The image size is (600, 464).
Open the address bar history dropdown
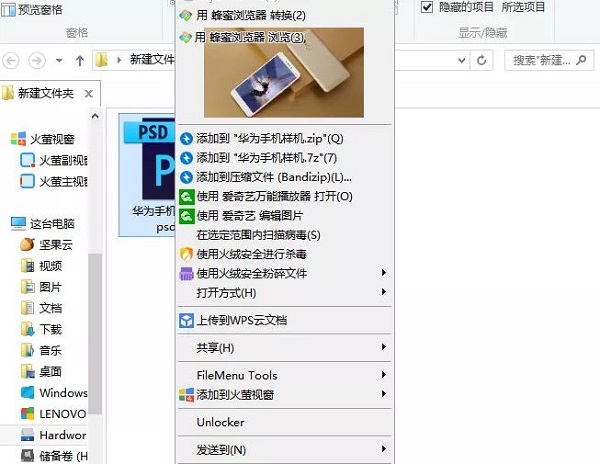click(462, 60)
